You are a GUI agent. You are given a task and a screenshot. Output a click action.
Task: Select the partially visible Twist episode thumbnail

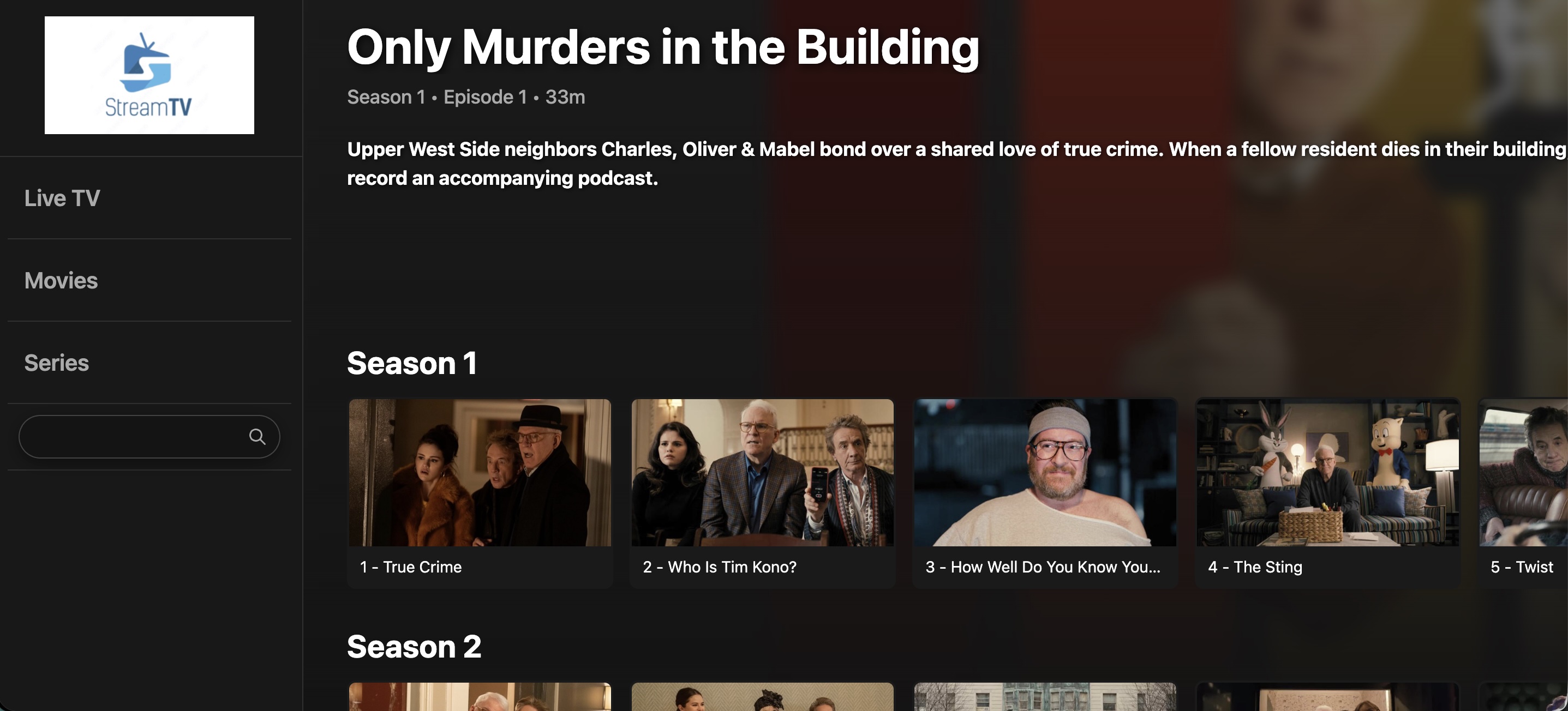(x=1524, y=473)
